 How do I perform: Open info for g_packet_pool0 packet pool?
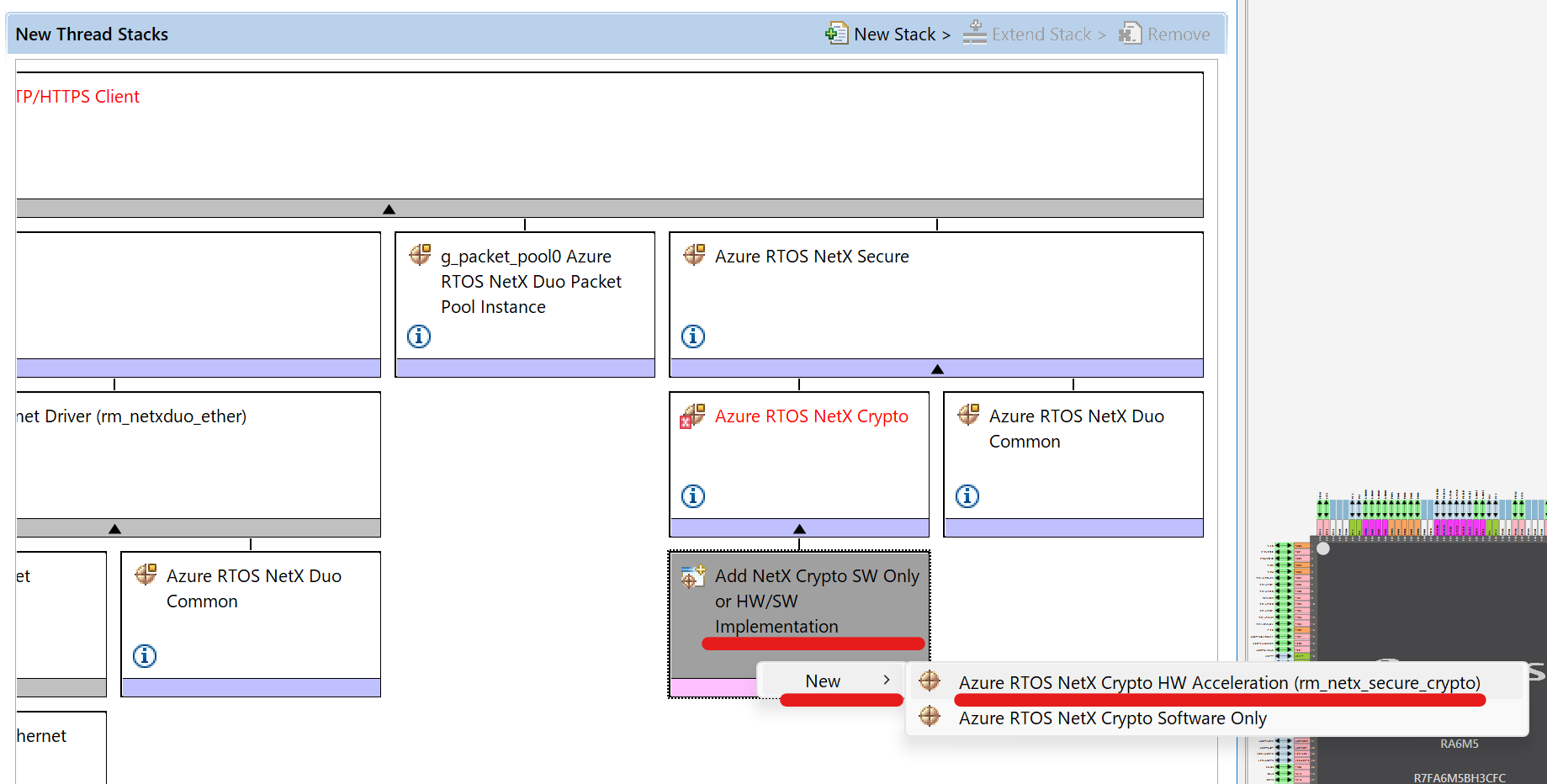[419, 336]
